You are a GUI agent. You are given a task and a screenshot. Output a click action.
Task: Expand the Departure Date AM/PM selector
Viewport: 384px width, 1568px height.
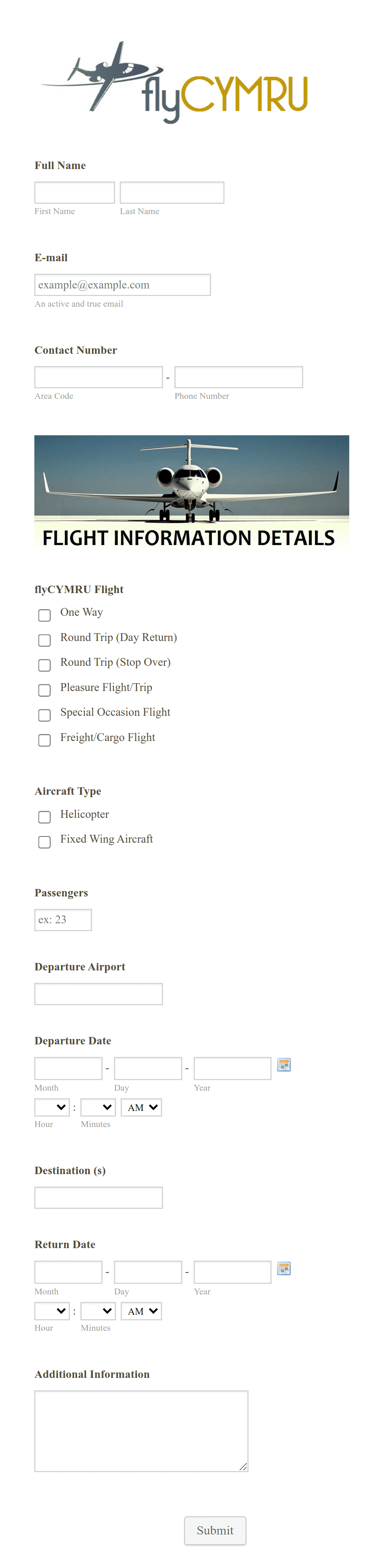(141, 1107)
